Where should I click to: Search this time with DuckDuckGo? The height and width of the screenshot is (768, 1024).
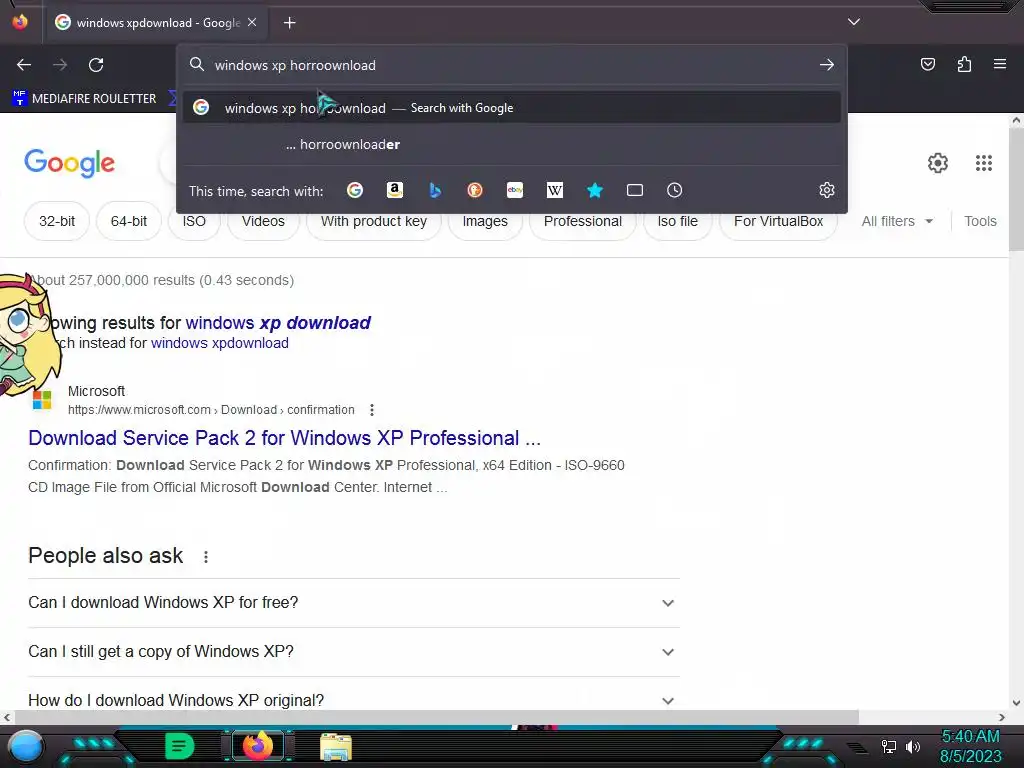pos(475,190)
